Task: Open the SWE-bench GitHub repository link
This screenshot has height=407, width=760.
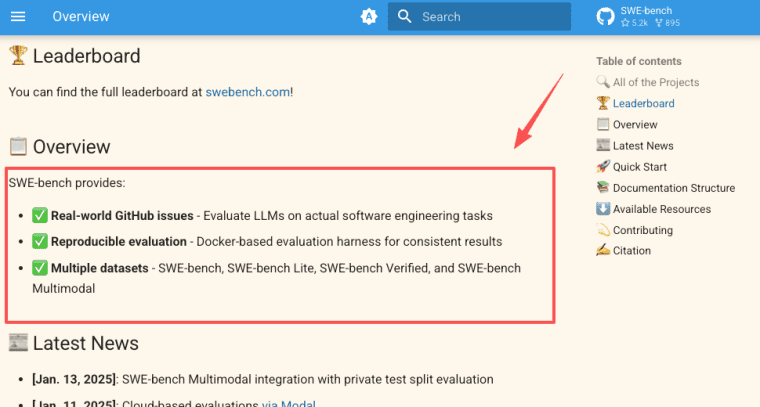Action: pyautogui.click(x=639, y=16)
